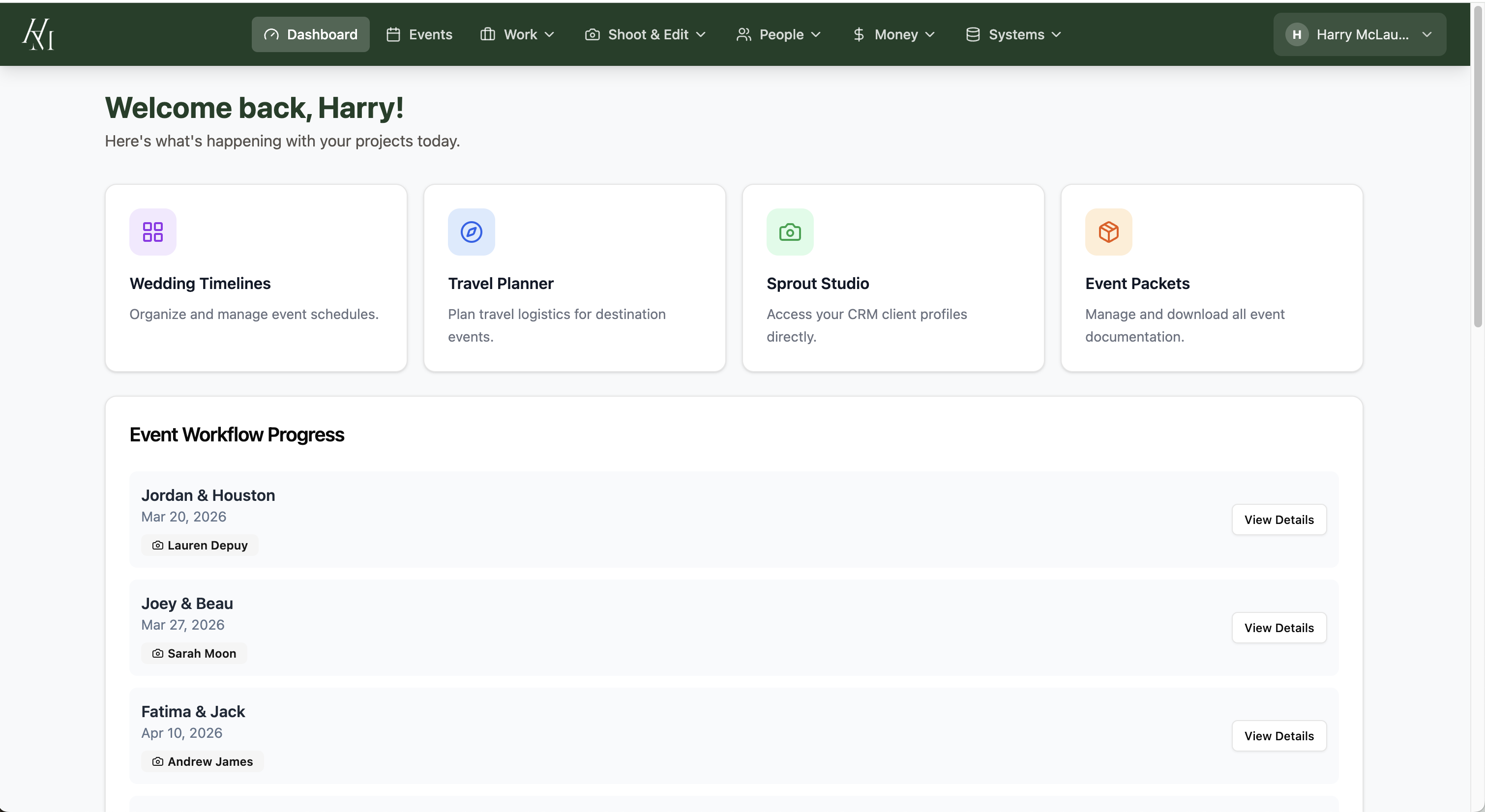Click the blue Travel Planner compass icon

[x=472, y=232]
